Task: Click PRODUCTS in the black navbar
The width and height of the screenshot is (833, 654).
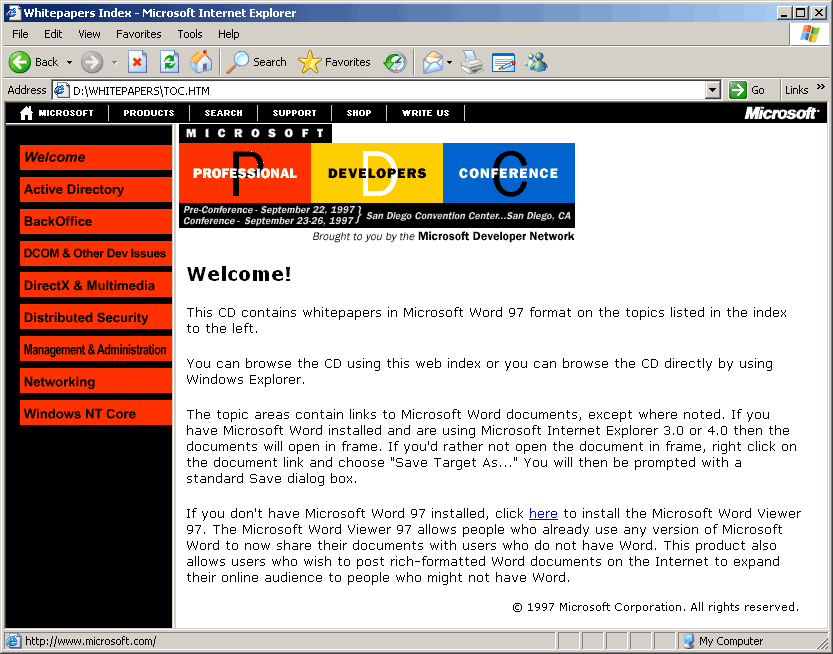Action: tap(149, 113)
